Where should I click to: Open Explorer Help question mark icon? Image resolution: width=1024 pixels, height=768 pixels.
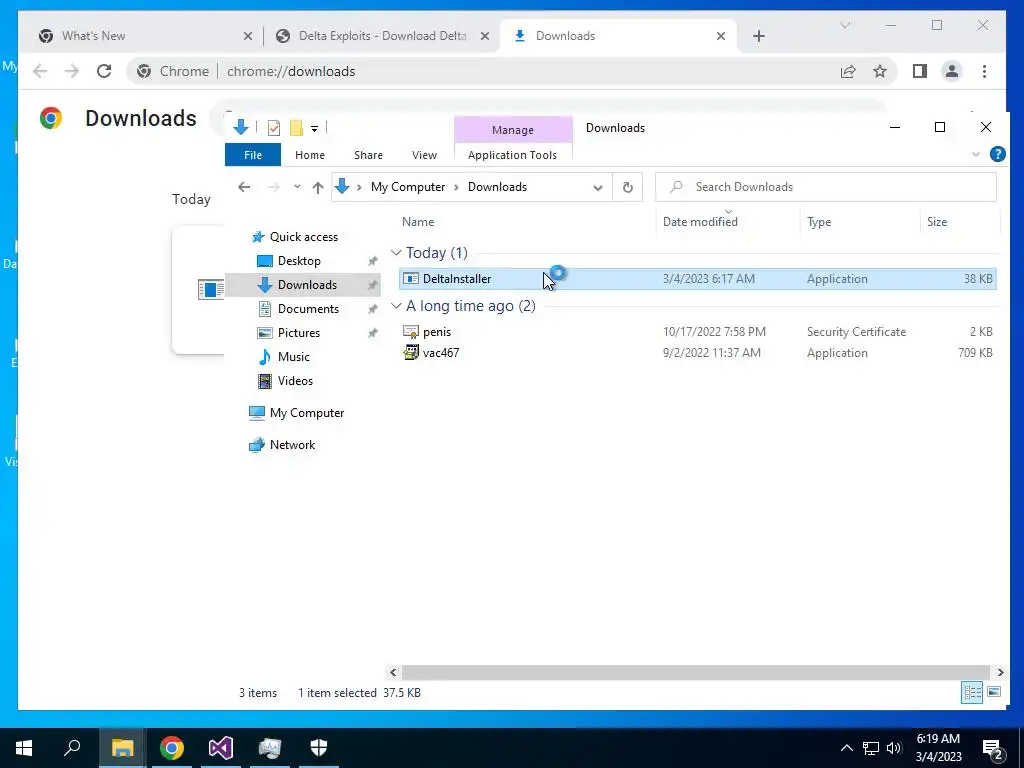click(x=997, y=154)
